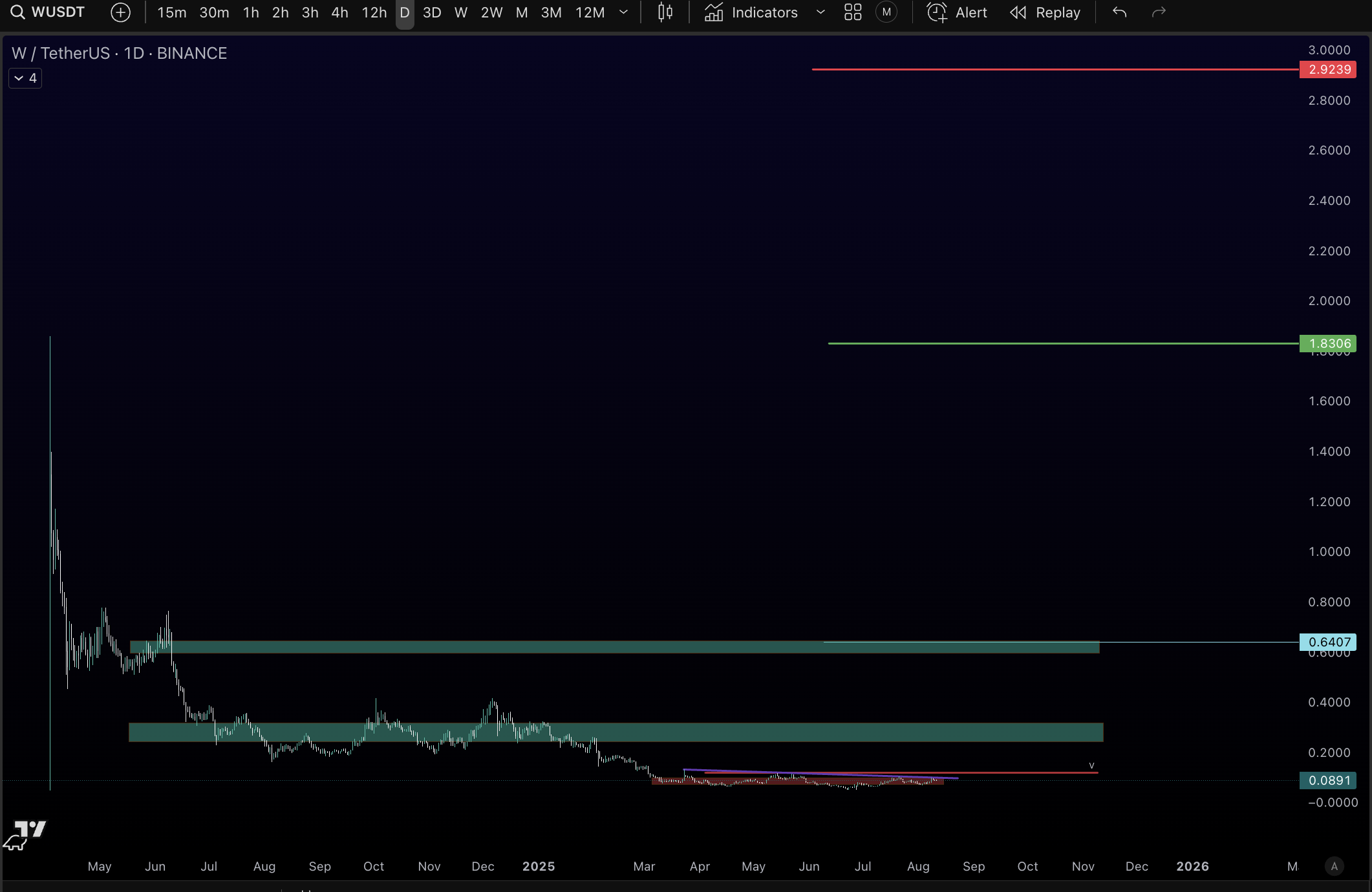Choose the 12M timeframe
This screenshot has height=892, width=1372.
point(590,12)
